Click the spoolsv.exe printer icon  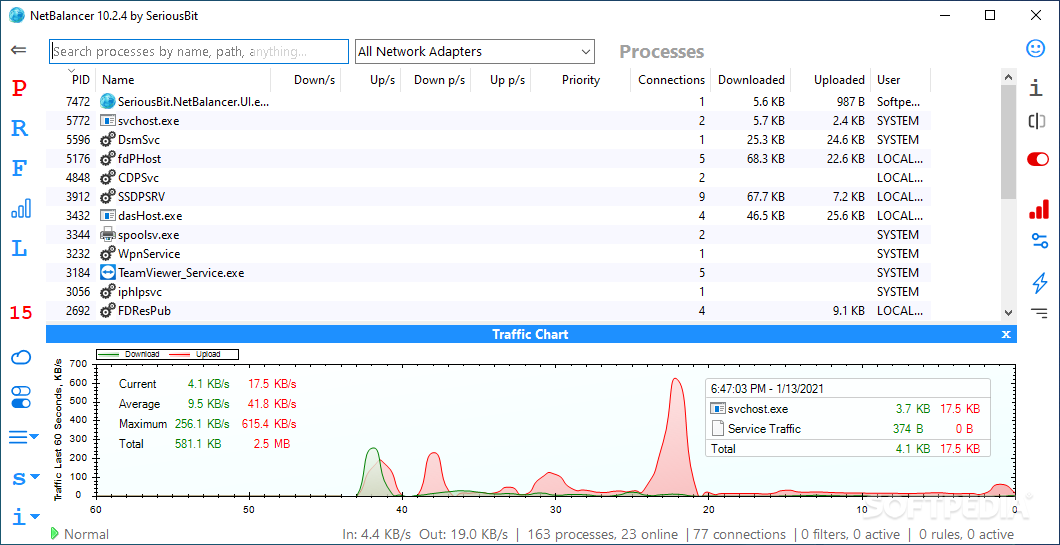click(107, 235)
